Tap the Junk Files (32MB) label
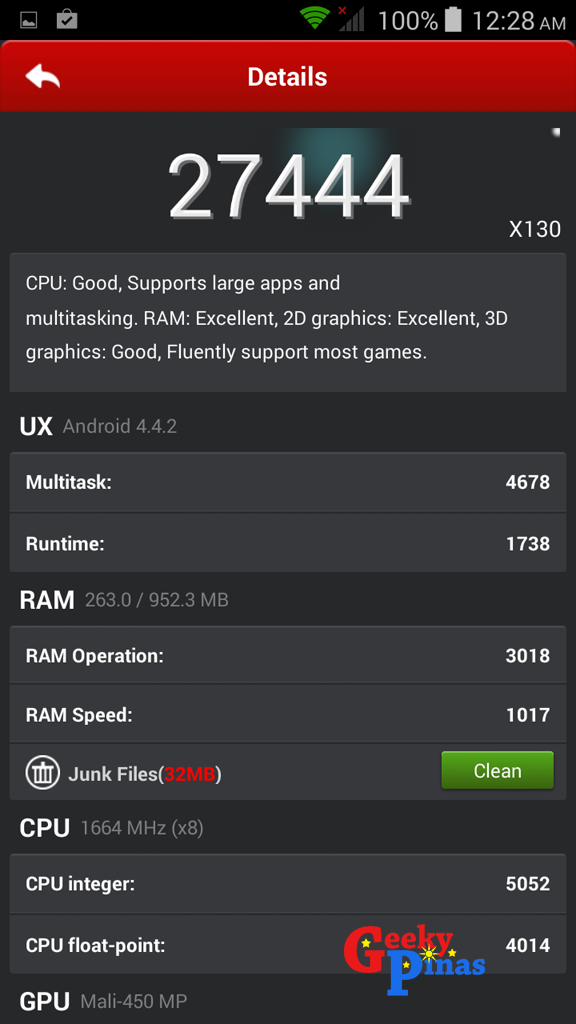 [x=145, y=775]
